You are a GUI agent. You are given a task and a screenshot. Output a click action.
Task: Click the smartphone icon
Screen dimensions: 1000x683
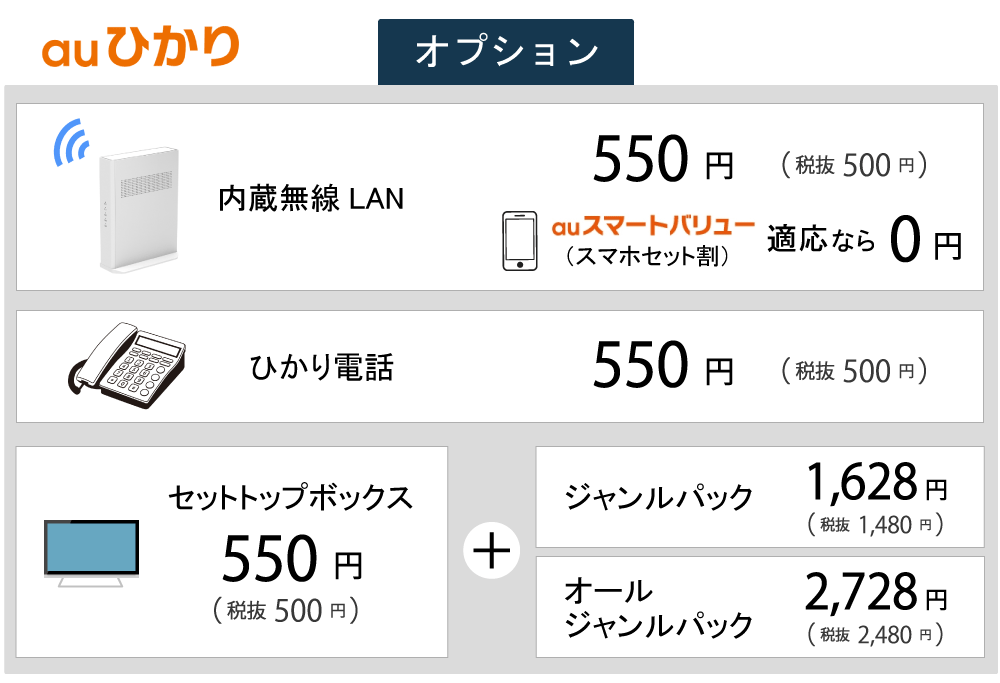click(520, 241)
